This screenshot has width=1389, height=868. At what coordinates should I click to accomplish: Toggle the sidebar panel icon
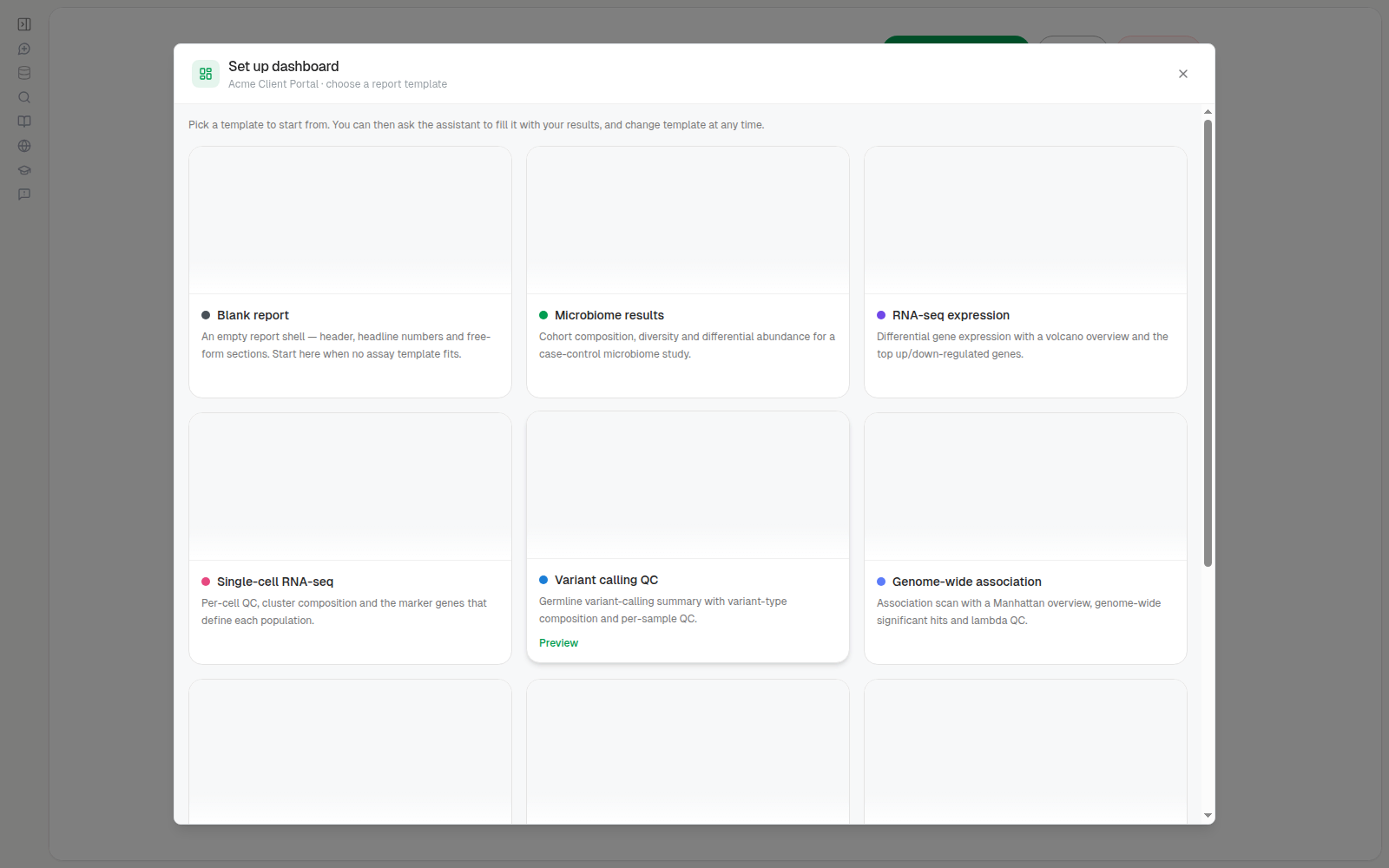pos(24,24)
